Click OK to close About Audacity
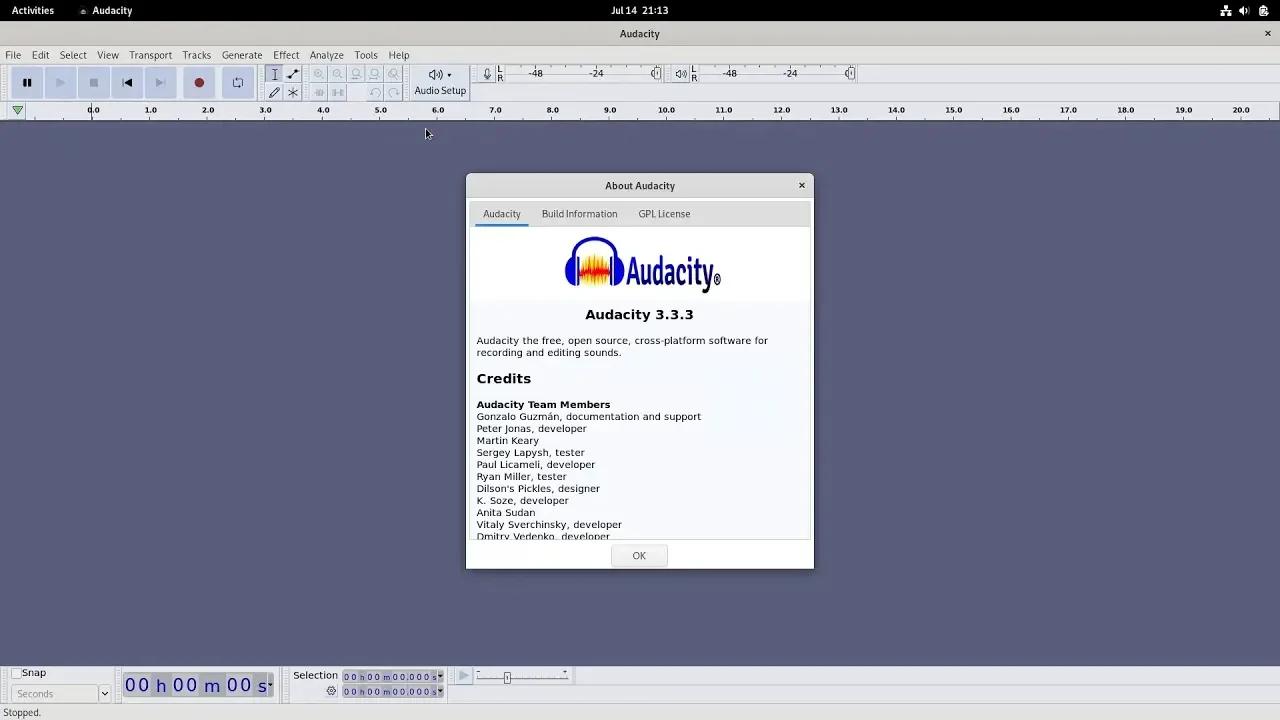1280x720 pixels. tap(639, 555)
